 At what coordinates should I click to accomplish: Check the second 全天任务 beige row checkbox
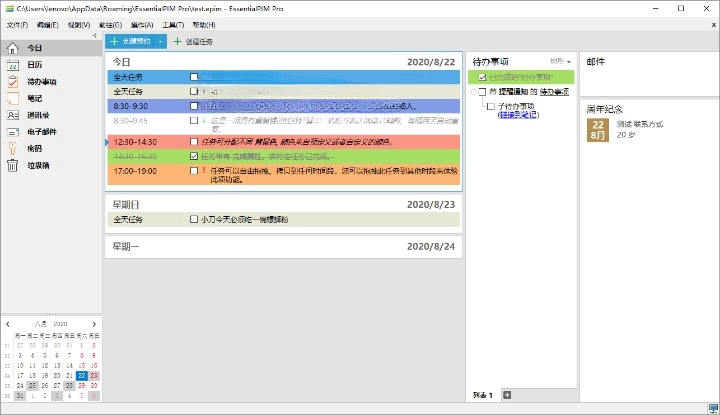194,91
